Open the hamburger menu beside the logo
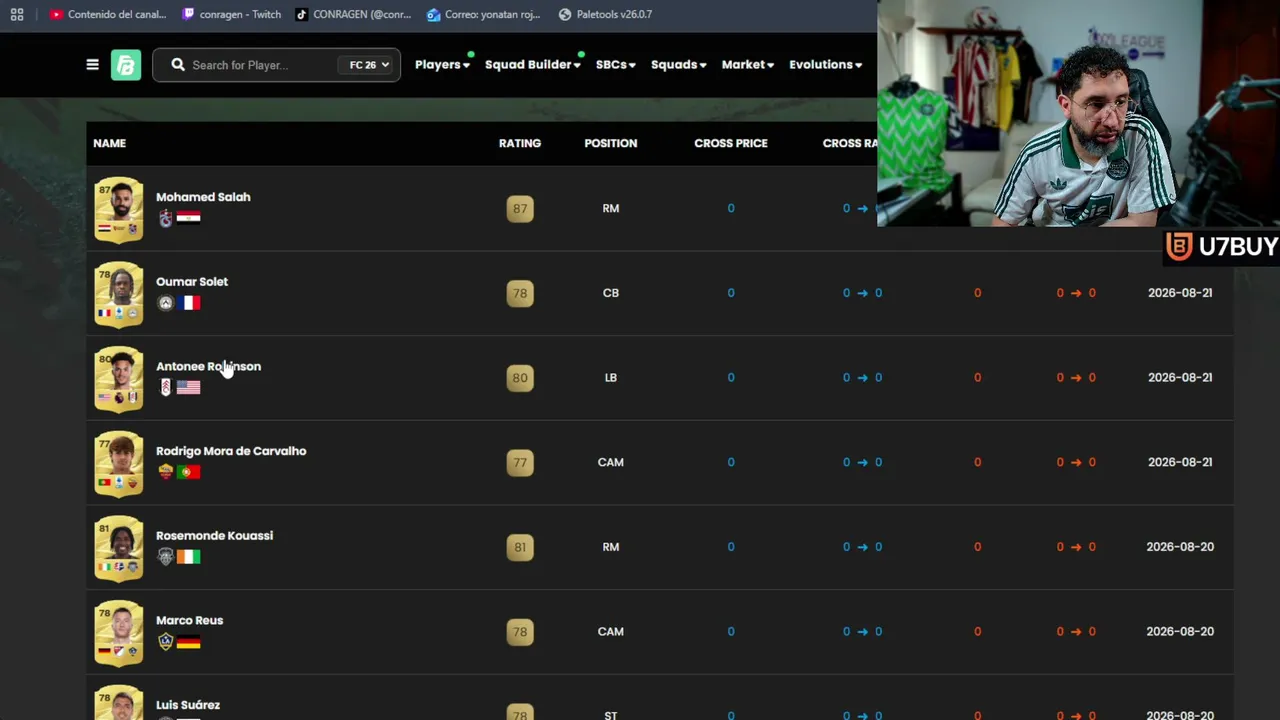 point(92,65)
